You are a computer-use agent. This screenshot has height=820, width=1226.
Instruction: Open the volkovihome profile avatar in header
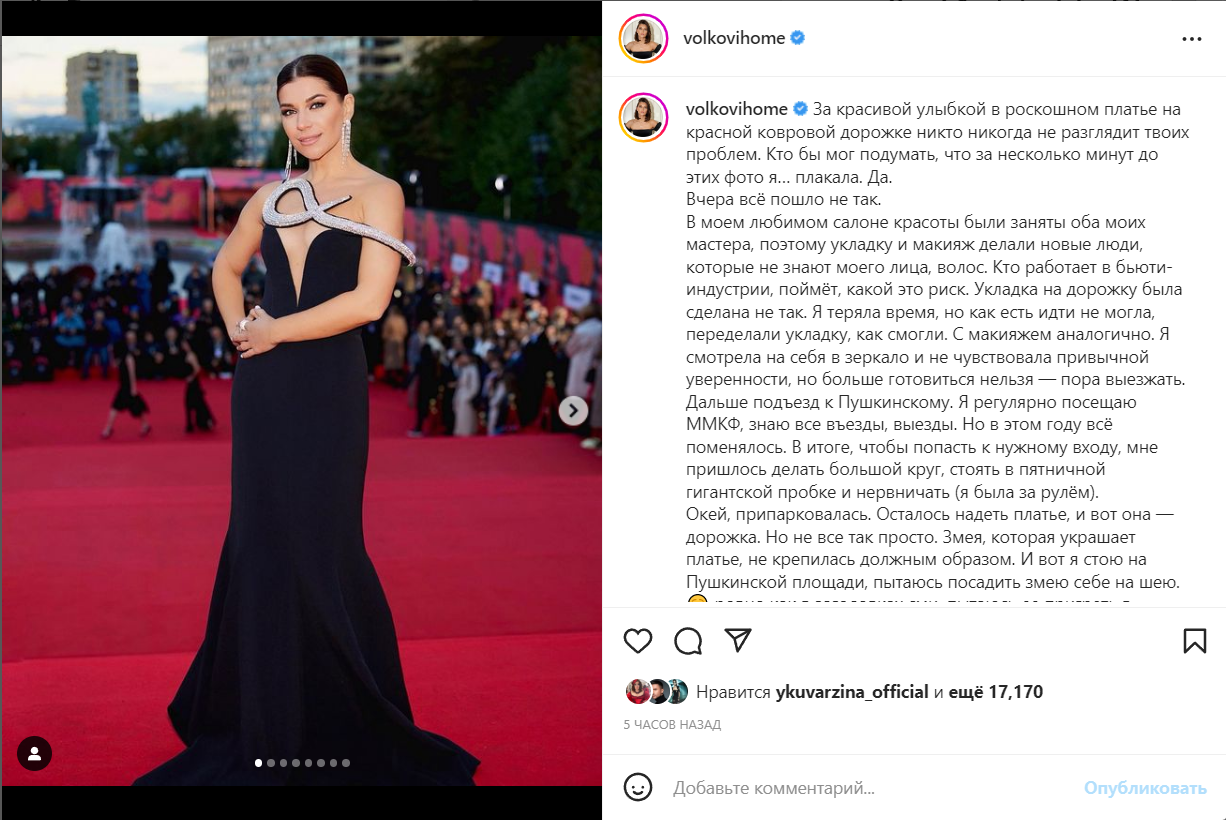pyautogui.click(x=643, y=39)
